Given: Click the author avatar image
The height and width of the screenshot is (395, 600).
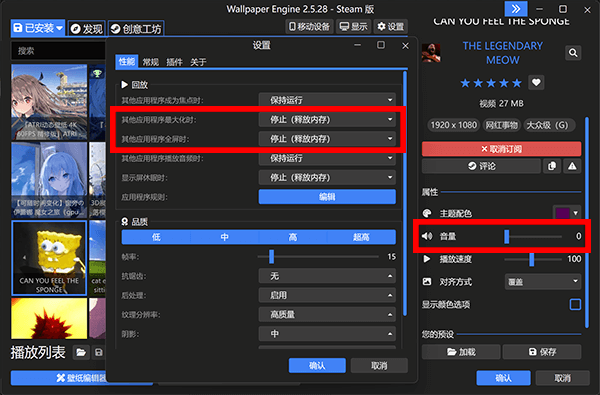Looking at the screenshot, I should tap(431, 53).
